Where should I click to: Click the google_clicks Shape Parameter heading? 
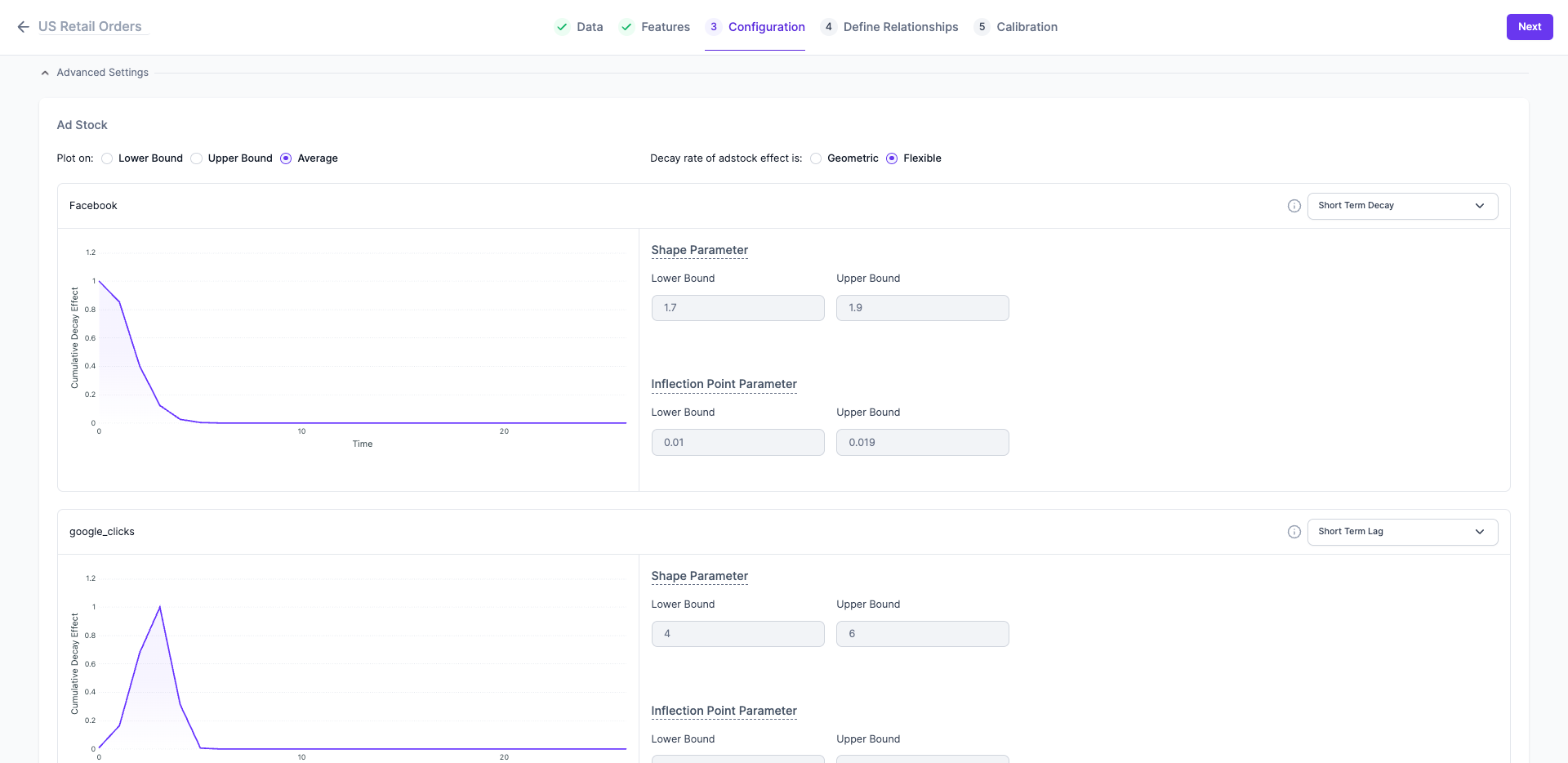(x=700, y=576)
